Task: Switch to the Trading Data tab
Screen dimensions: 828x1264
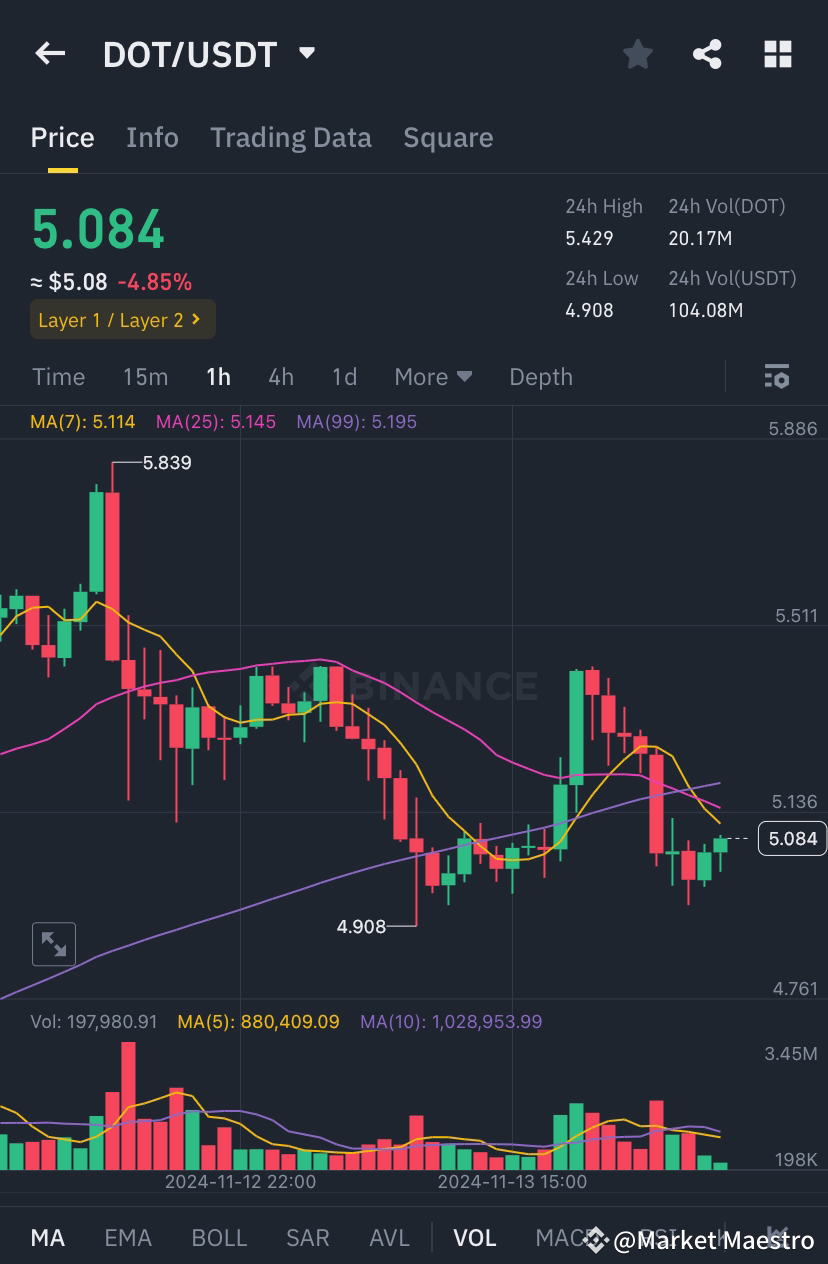Action: coord(290,137)
